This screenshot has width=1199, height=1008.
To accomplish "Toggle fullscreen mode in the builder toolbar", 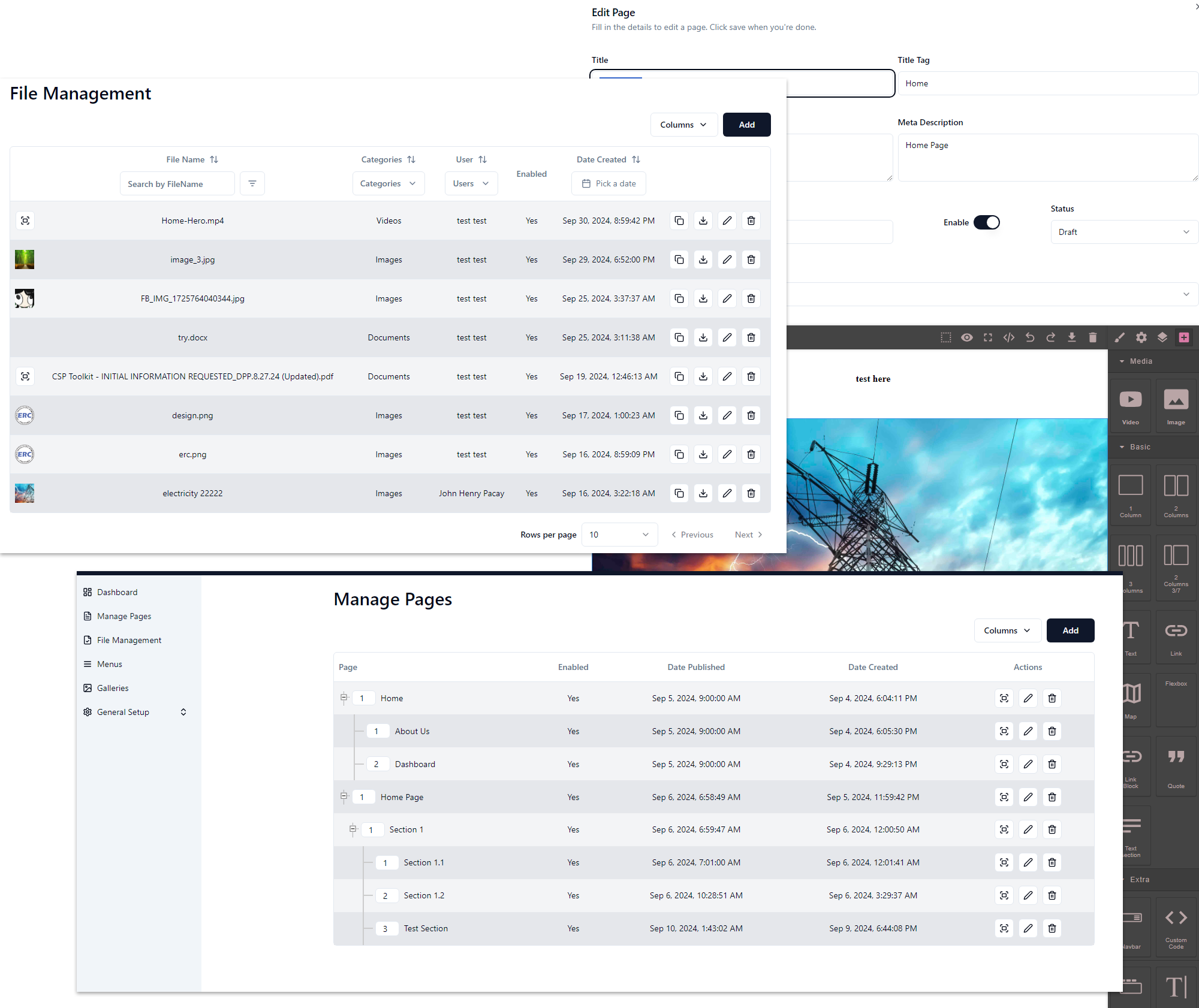I will click(x=987, y=337).
